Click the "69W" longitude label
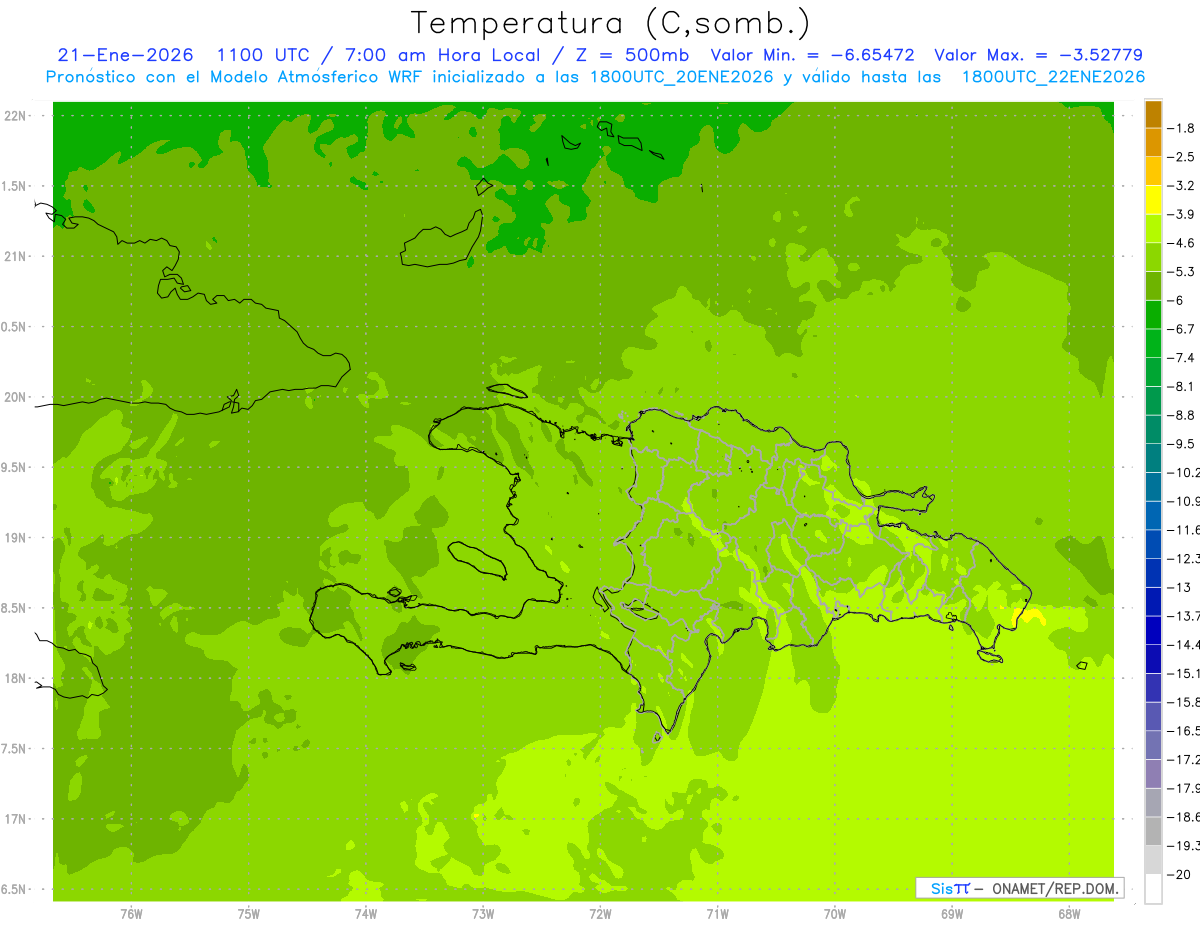 click(x=952, y=913)
